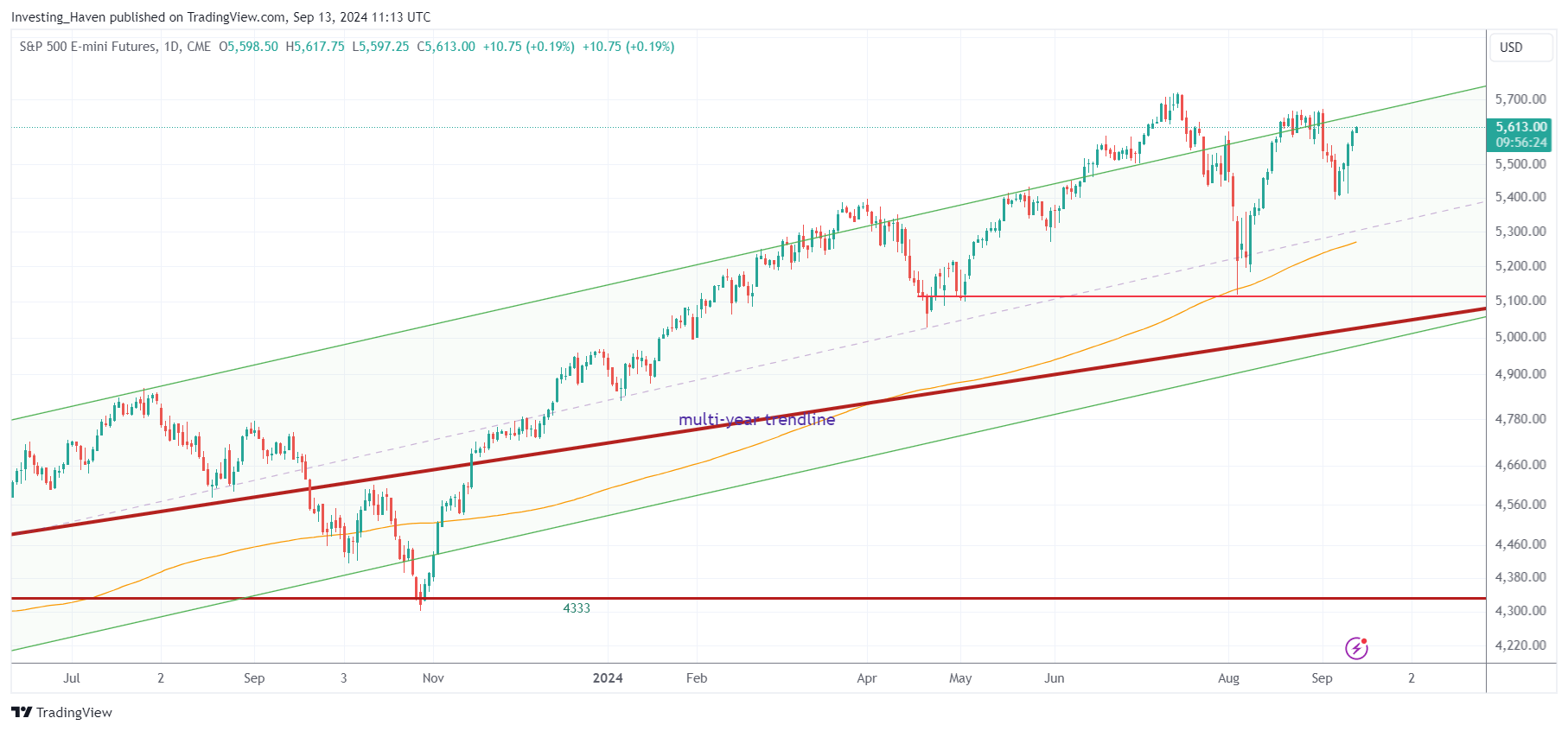Click the 4,560.00 price axis label

pos(1520,505)
